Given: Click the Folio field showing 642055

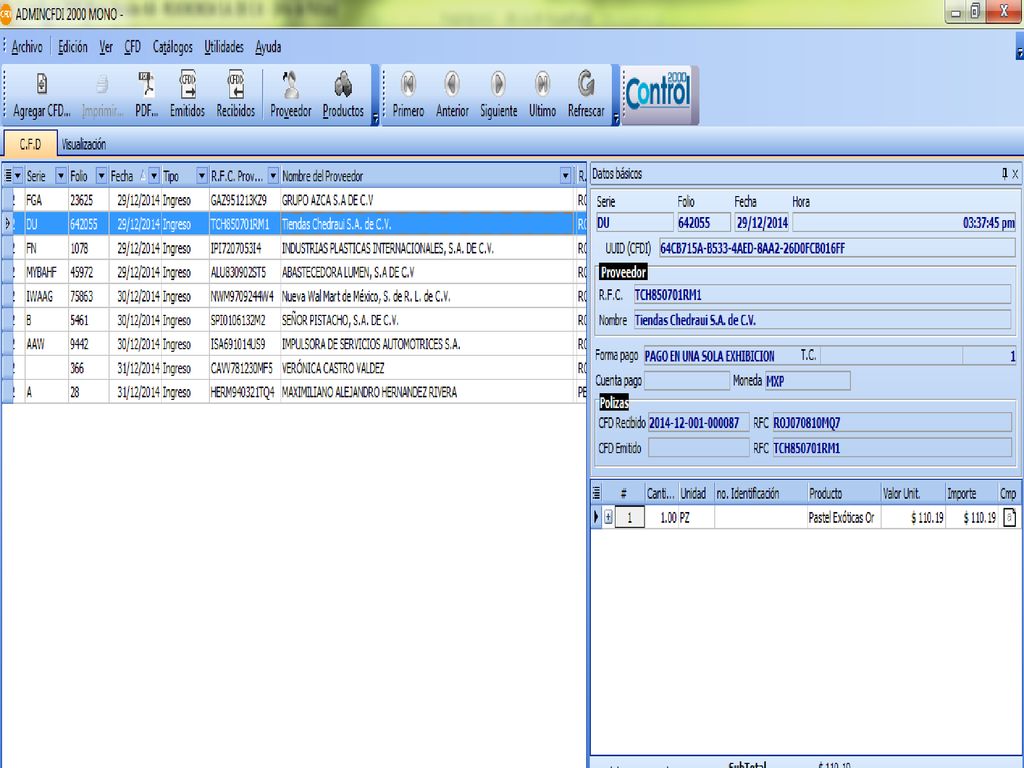Looking at the screenshot, I should tap(704, 223).
